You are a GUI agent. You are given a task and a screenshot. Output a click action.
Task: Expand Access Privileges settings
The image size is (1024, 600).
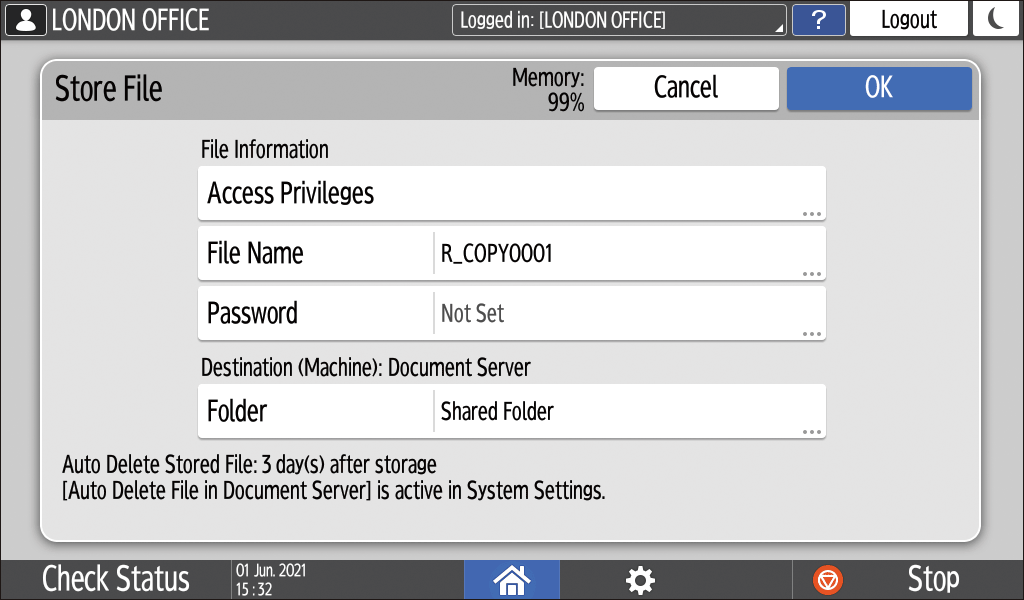[x=512, y=193]
